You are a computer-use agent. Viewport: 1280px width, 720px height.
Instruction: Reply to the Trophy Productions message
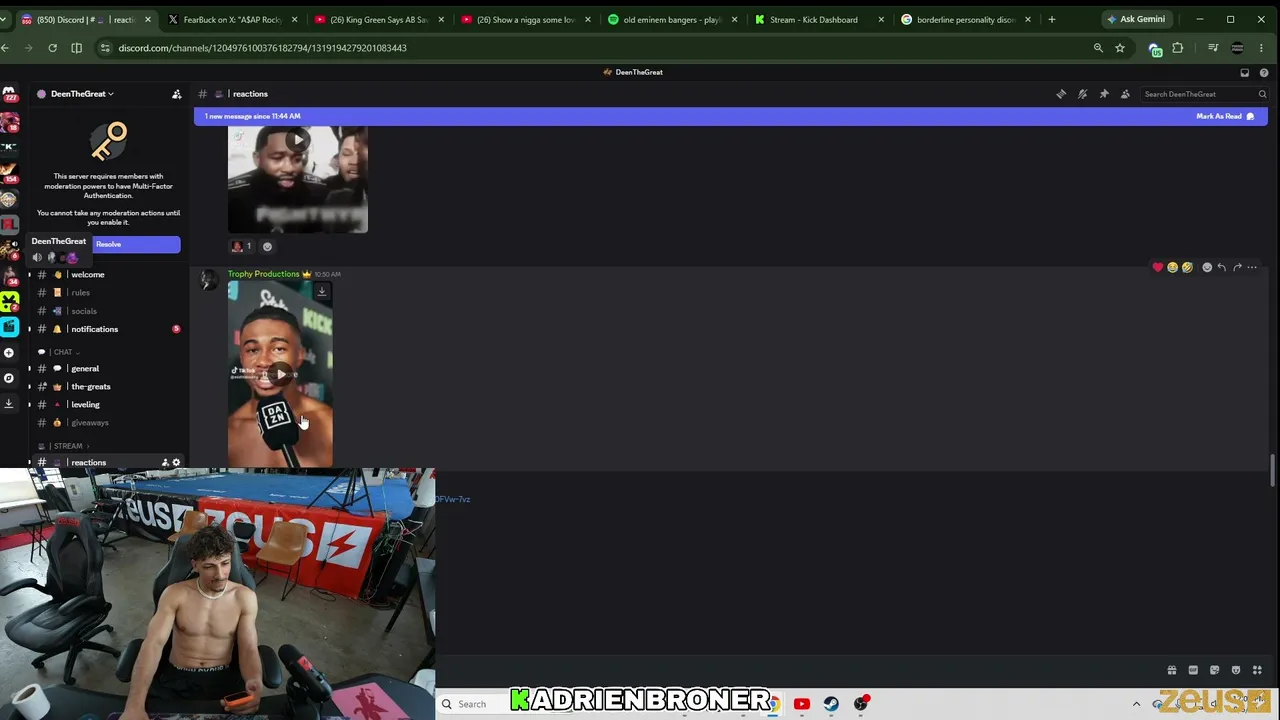coord(1222,267)
